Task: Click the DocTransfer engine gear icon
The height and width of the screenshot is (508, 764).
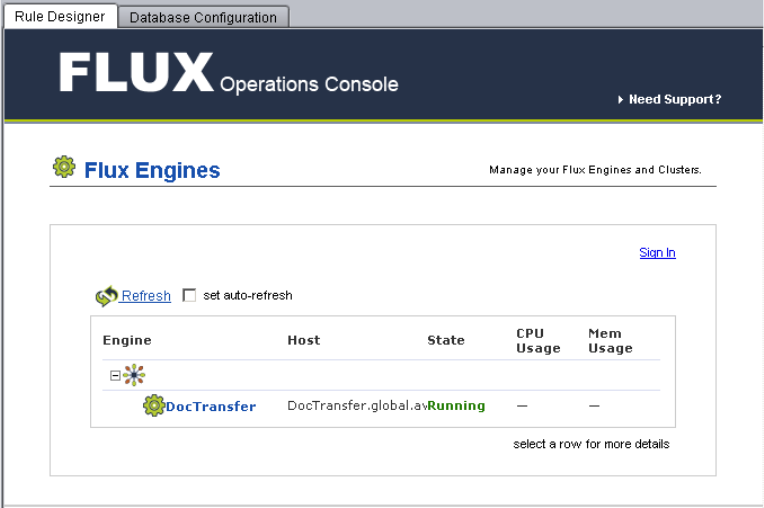Action: click(x=153, y=406)
